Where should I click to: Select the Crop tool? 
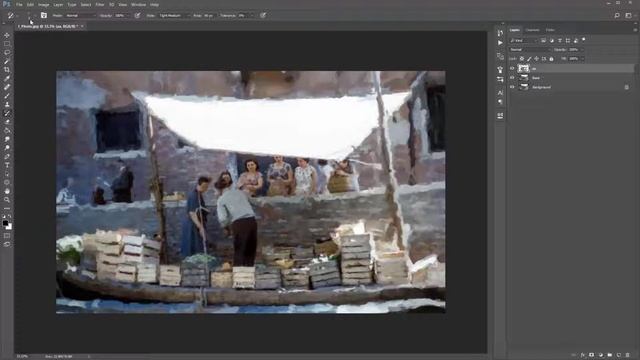7,70
